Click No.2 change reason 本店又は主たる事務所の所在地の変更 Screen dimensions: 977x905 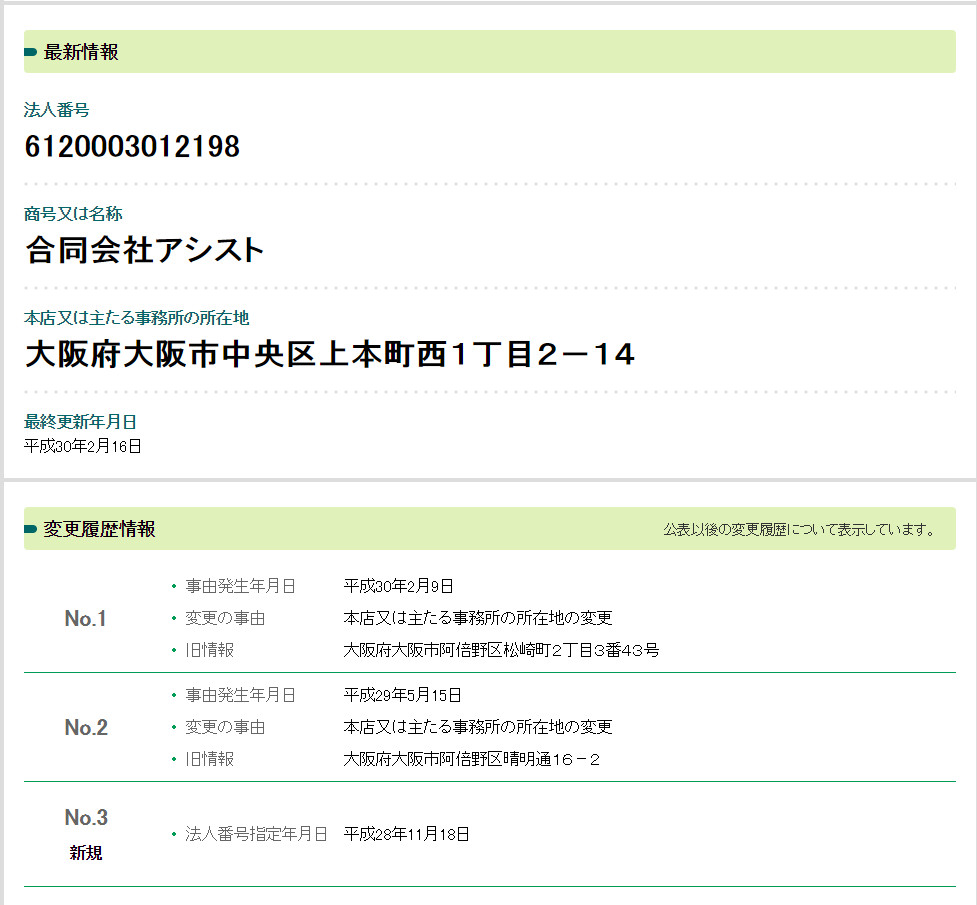[478, 727]
